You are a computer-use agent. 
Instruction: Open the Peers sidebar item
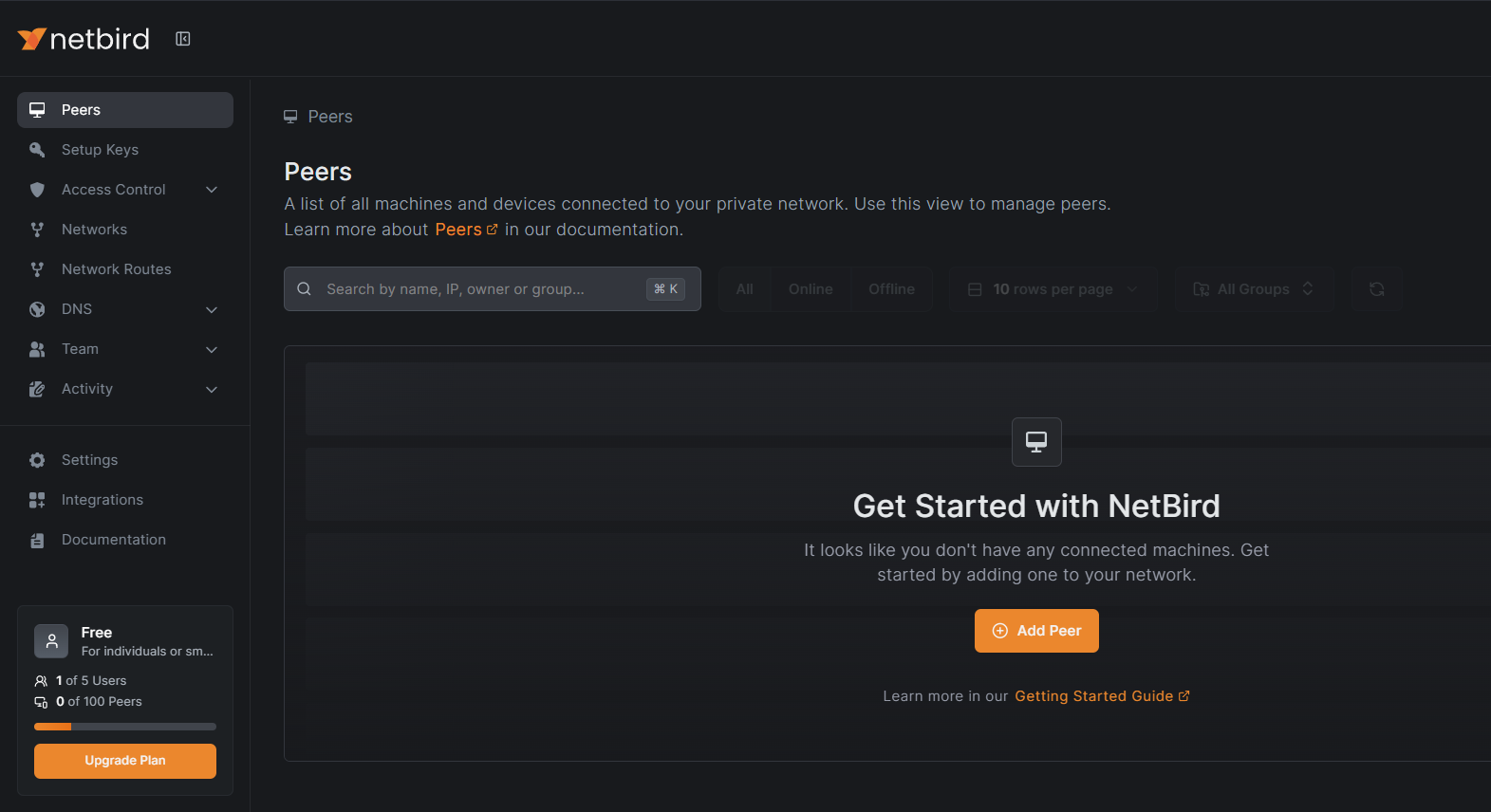pos(125,110)
